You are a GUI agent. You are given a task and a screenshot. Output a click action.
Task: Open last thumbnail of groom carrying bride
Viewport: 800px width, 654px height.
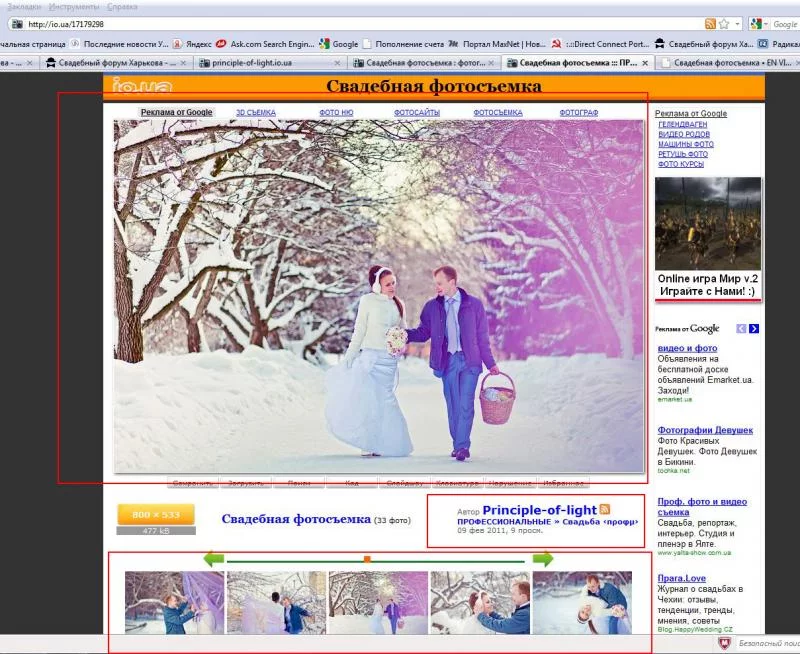[x=582, y=602]
